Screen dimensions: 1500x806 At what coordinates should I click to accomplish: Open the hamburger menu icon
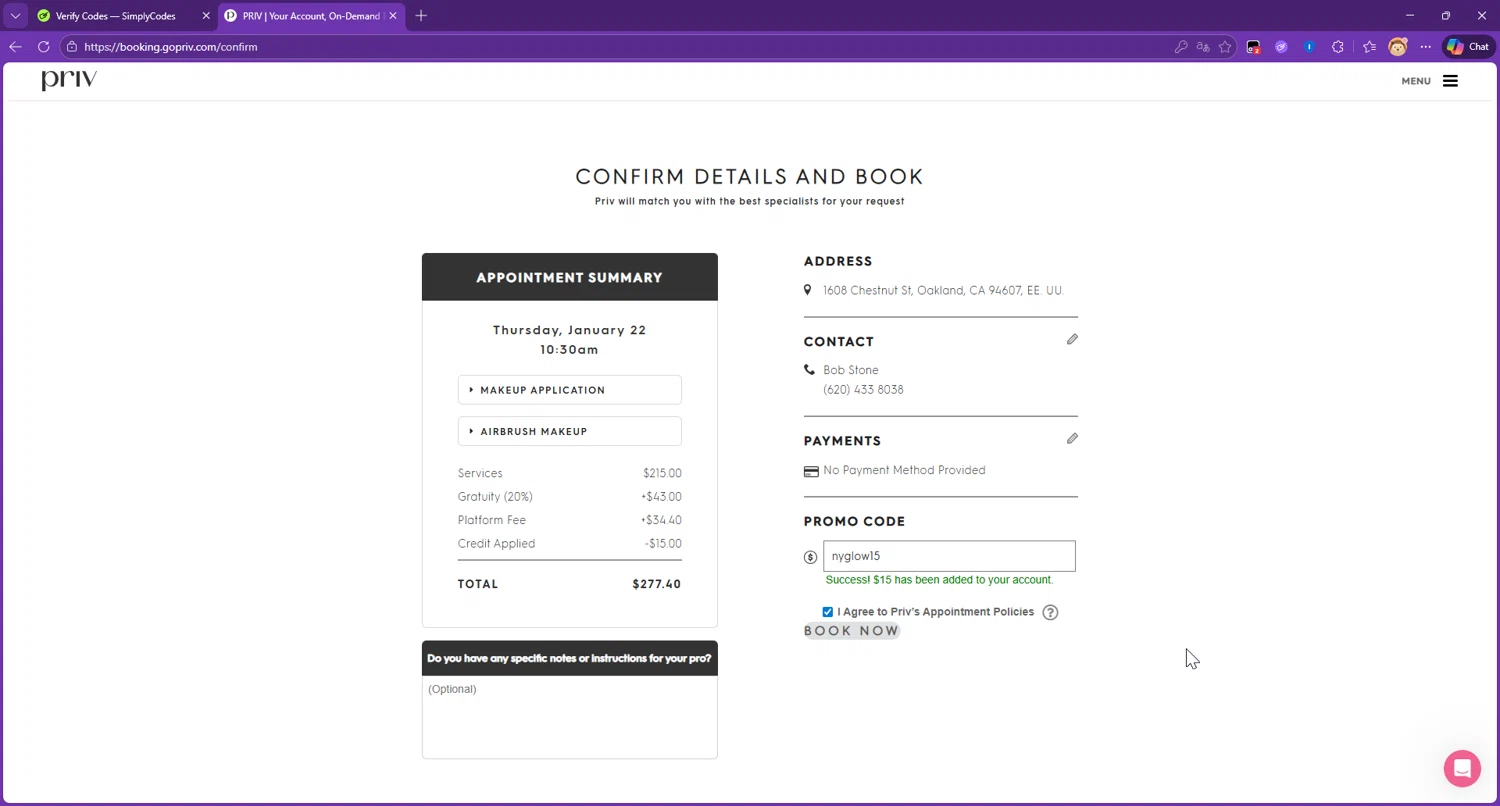click(x=1450, y=81)
